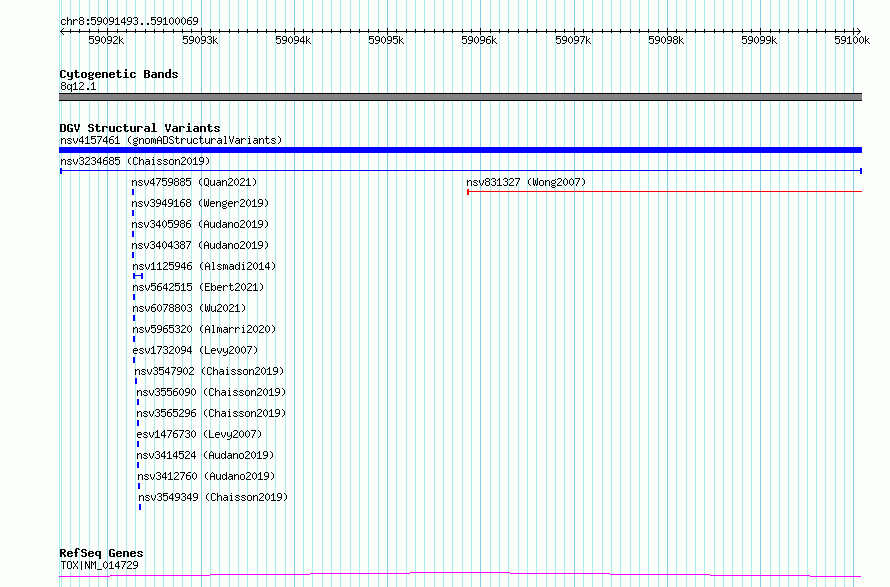Click the 59098k ruler tick label
Image resolution: width=890 pixels, height=587 pixels.
[x=666, y=40]
